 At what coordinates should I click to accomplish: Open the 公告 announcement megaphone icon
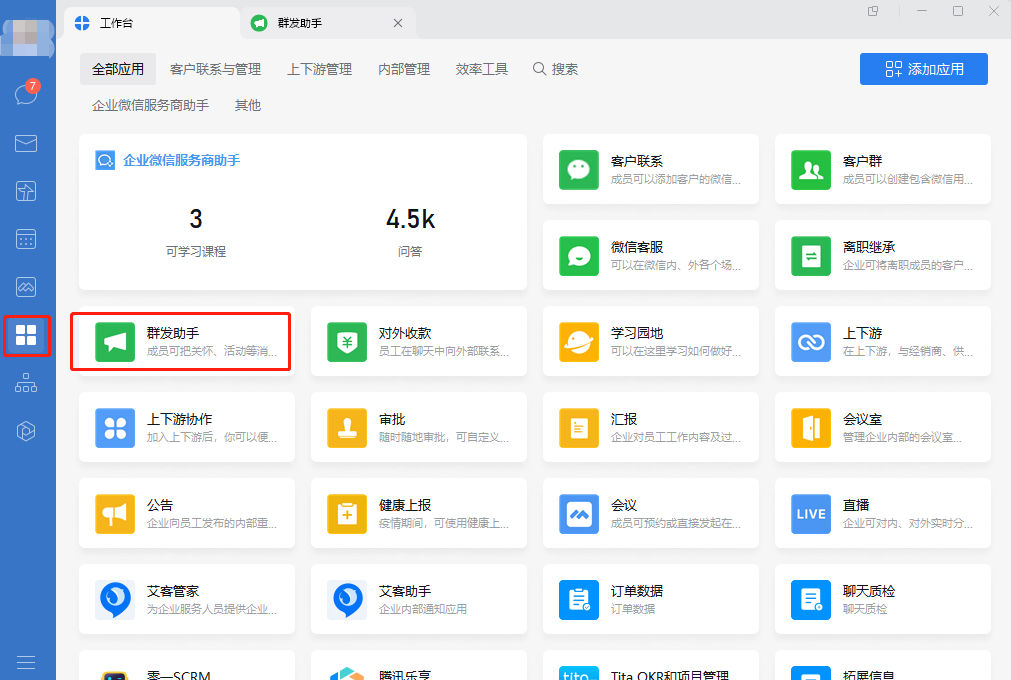[115, 513]
